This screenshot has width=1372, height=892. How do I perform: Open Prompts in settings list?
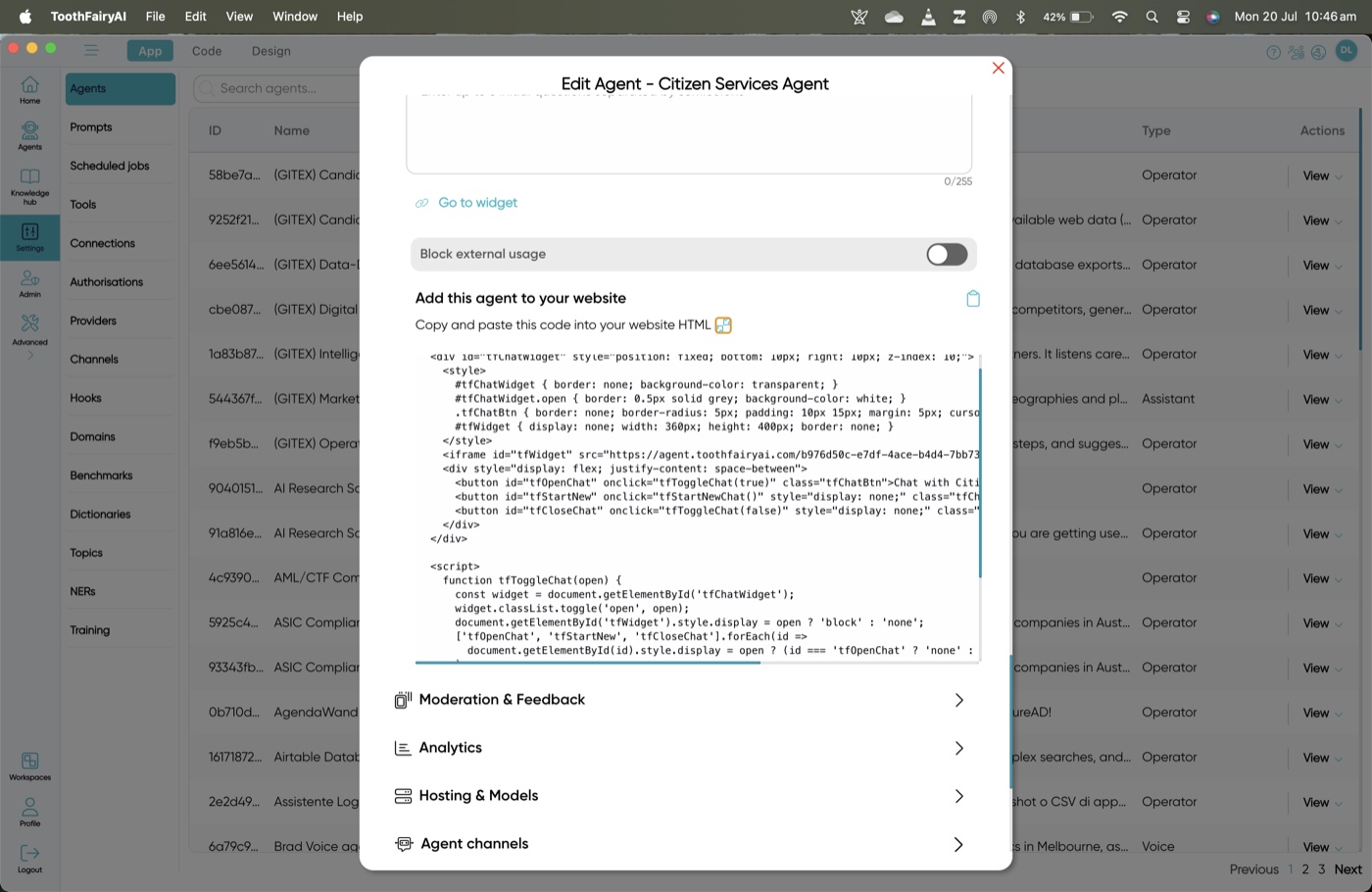(91, 127)
